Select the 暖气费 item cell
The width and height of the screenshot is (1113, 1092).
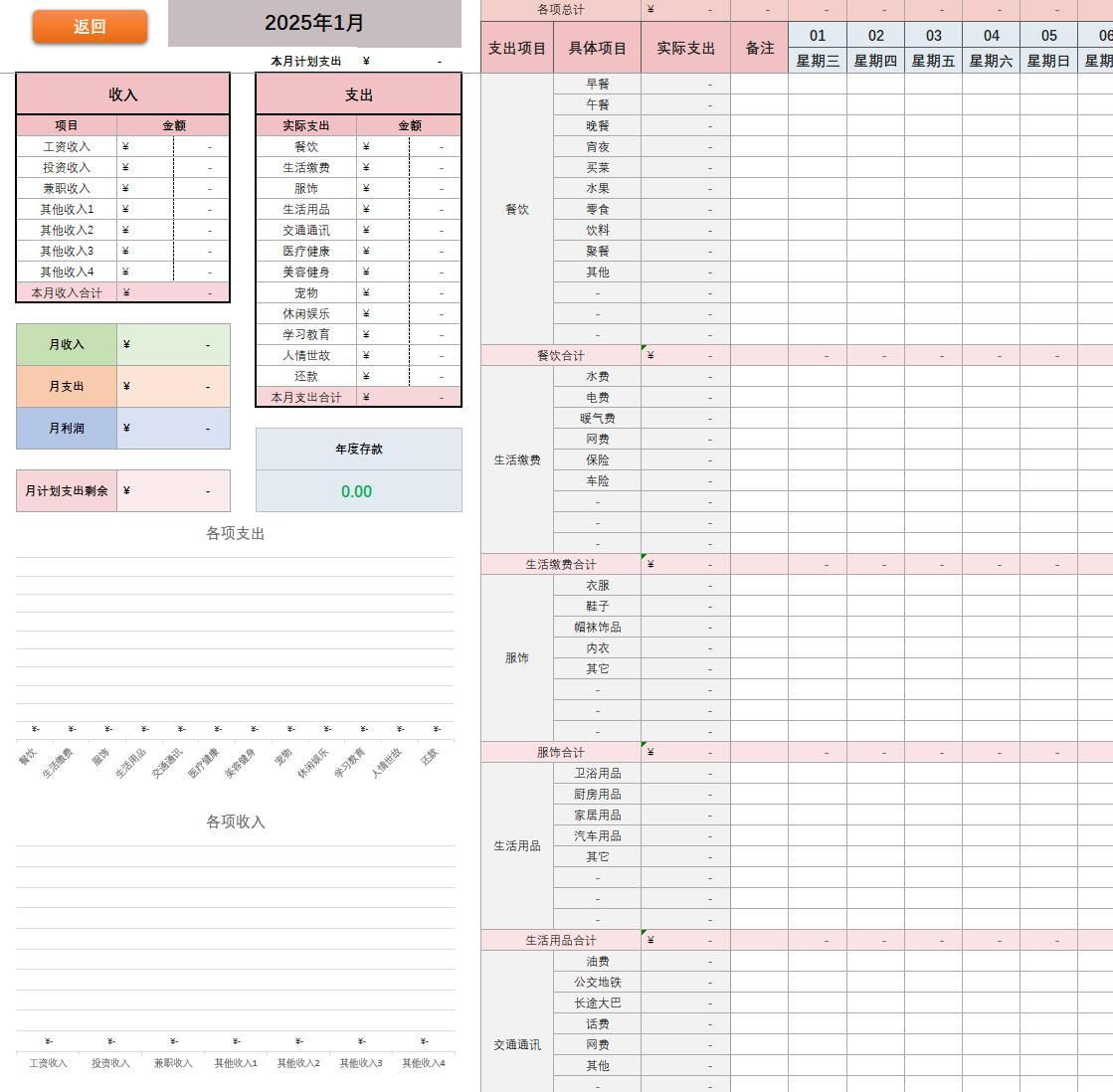pos(597,419)
